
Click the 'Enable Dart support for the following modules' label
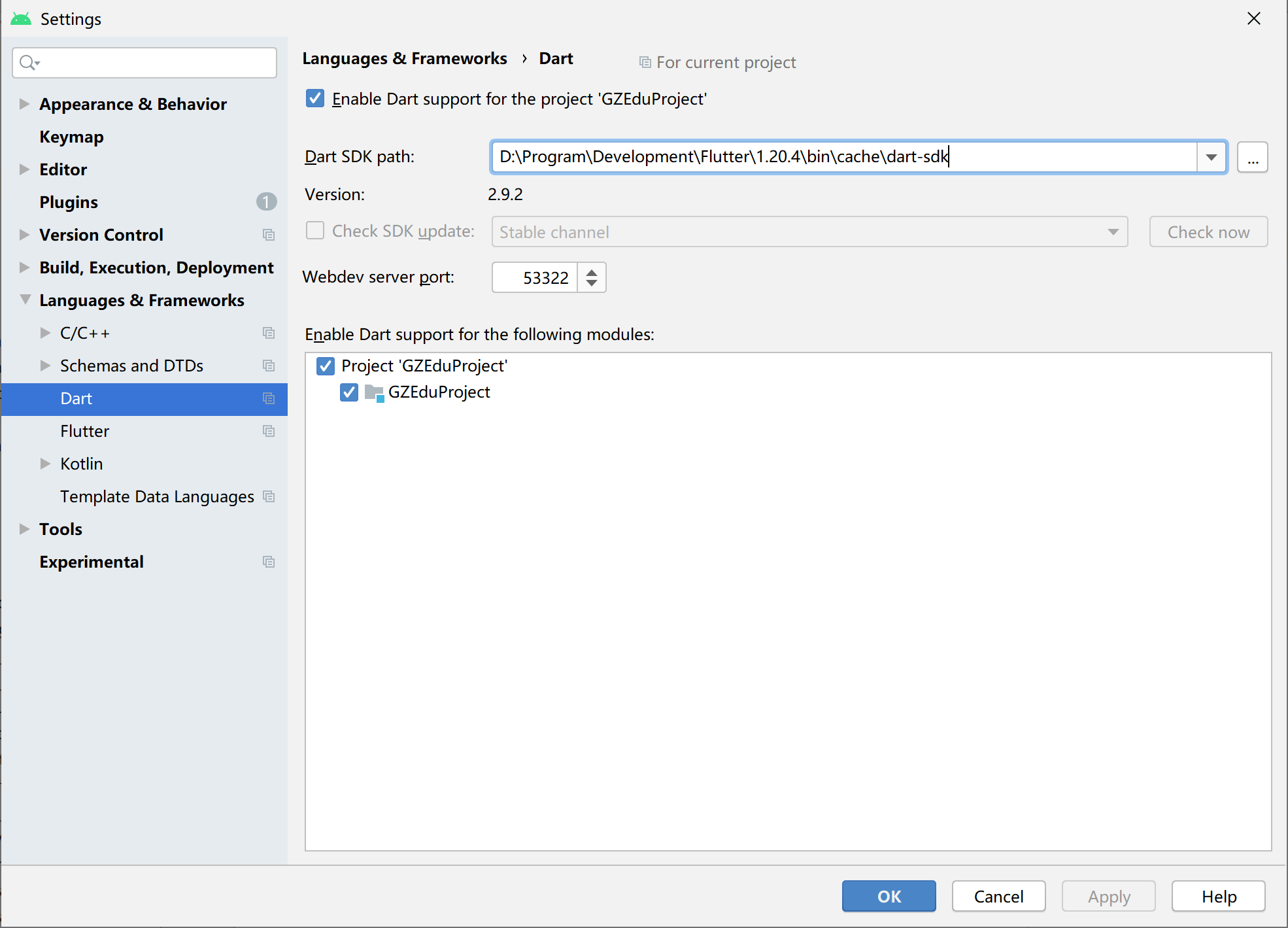click(x=479, y=334)
